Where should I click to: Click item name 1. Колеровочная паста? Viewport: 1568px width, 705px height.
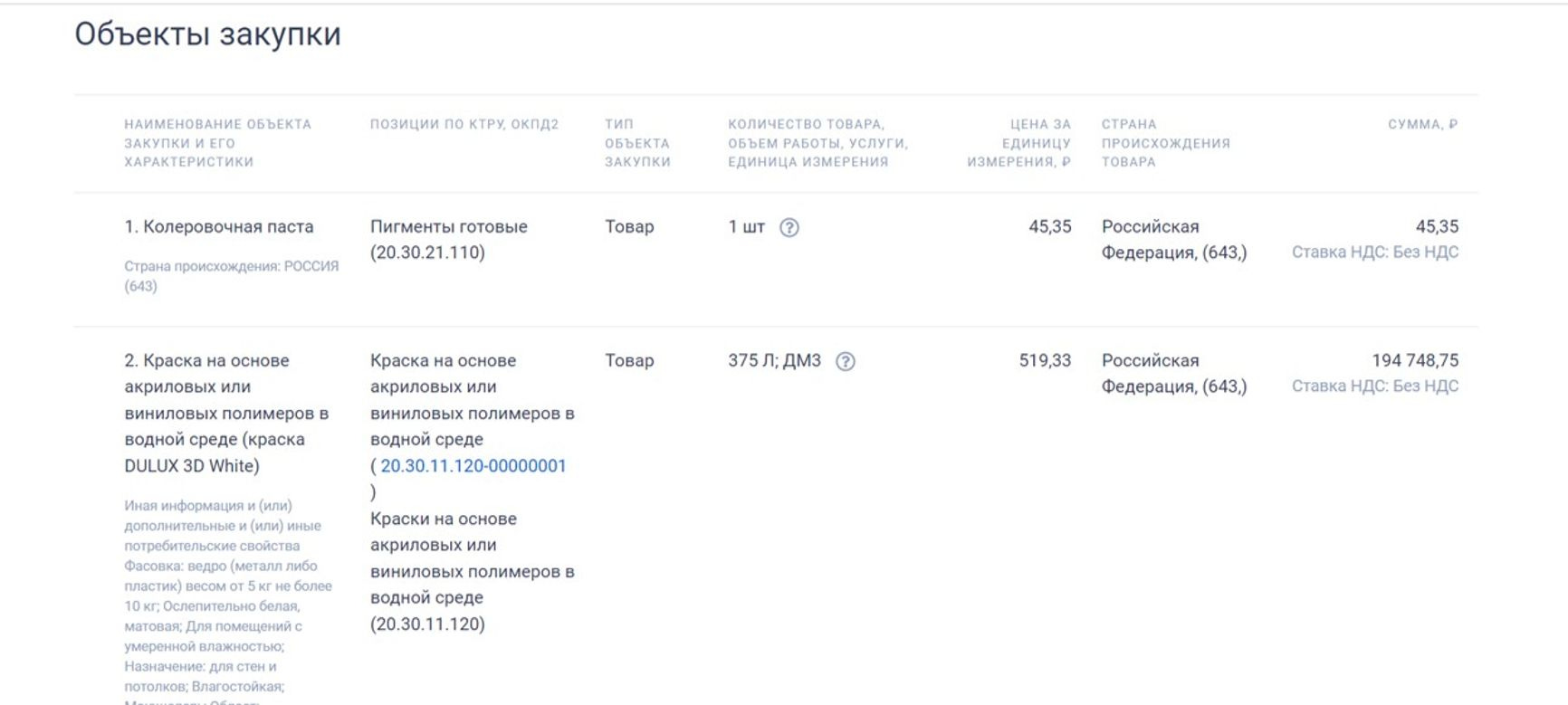point(219,227)
